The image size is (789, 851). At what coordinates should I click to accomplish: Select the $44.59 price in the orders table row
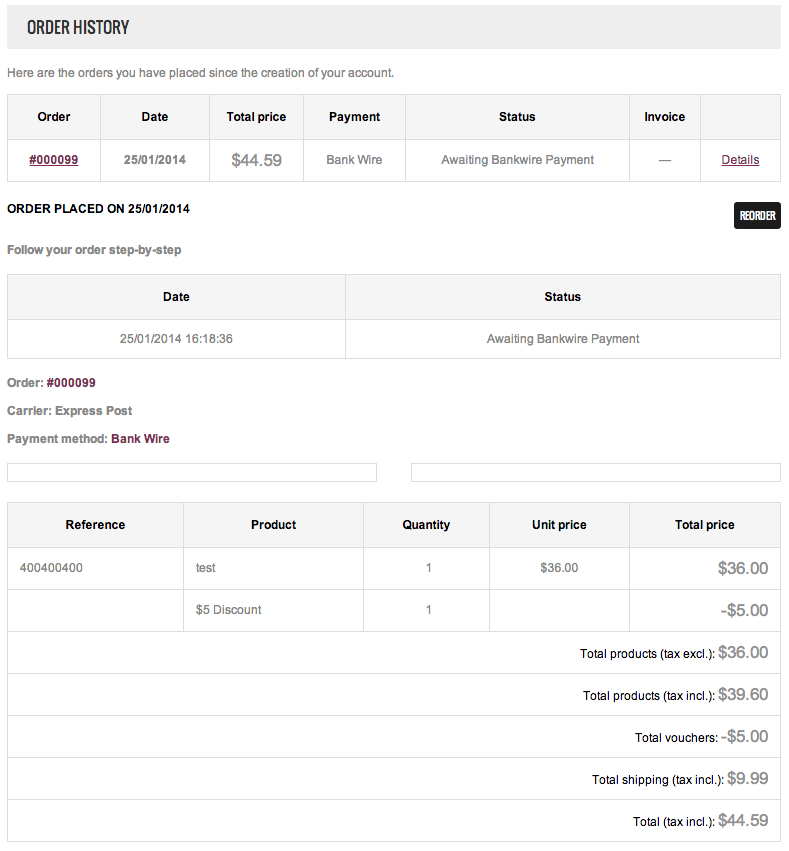coord(256,160)
